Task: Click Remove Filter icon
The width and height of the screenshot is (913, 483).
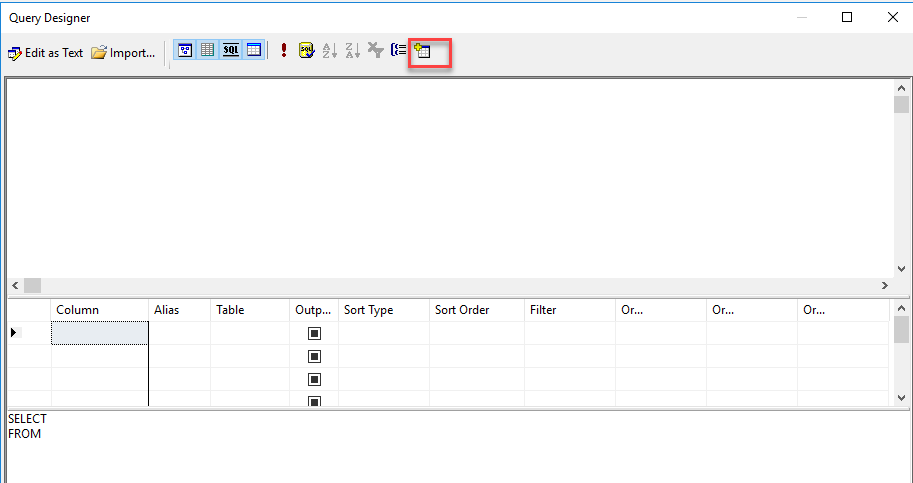Action: click(376, 51)
